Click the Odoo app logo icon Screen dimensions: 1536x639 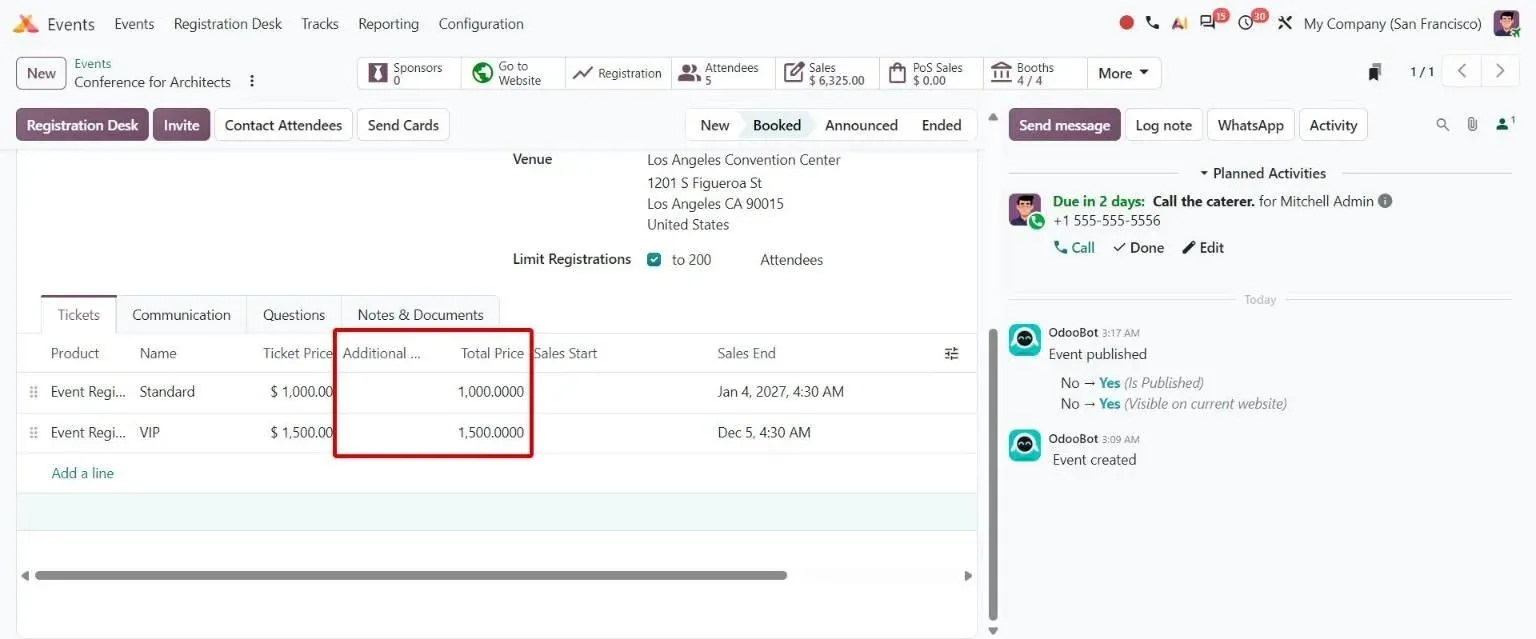pos(25,23)
